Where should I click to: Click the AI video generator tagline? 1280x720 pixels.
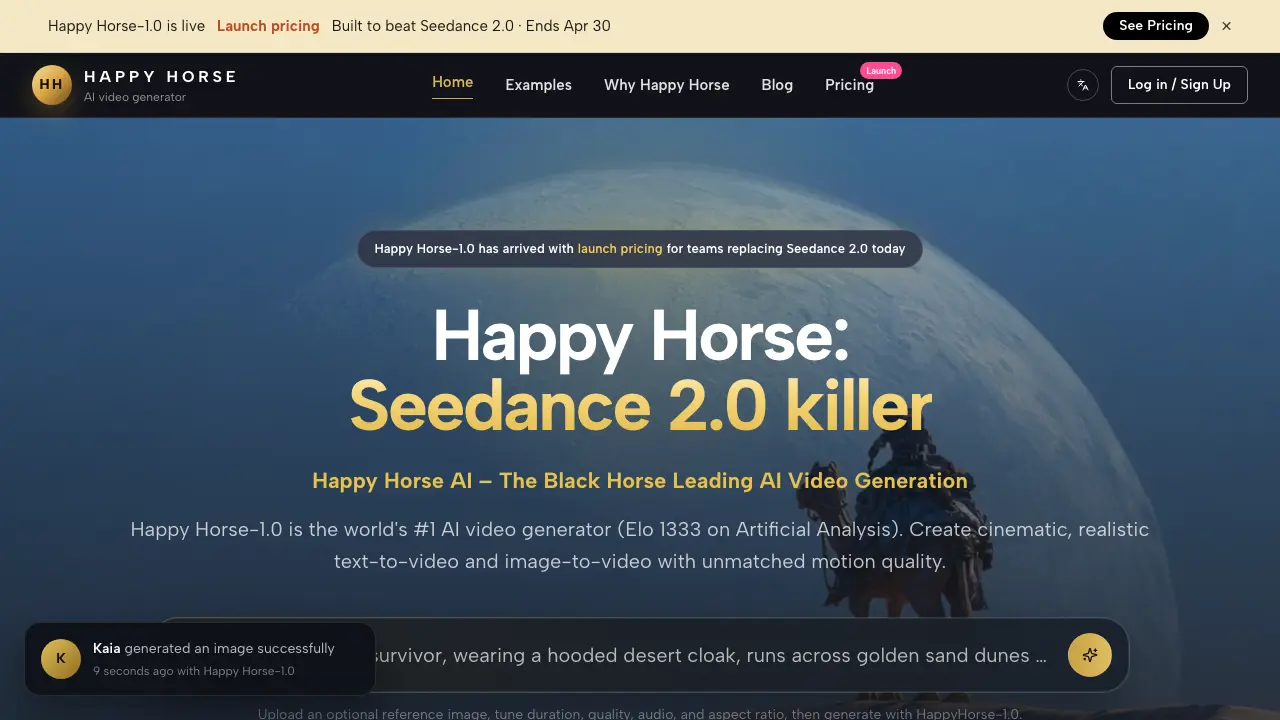coord(135,98)
